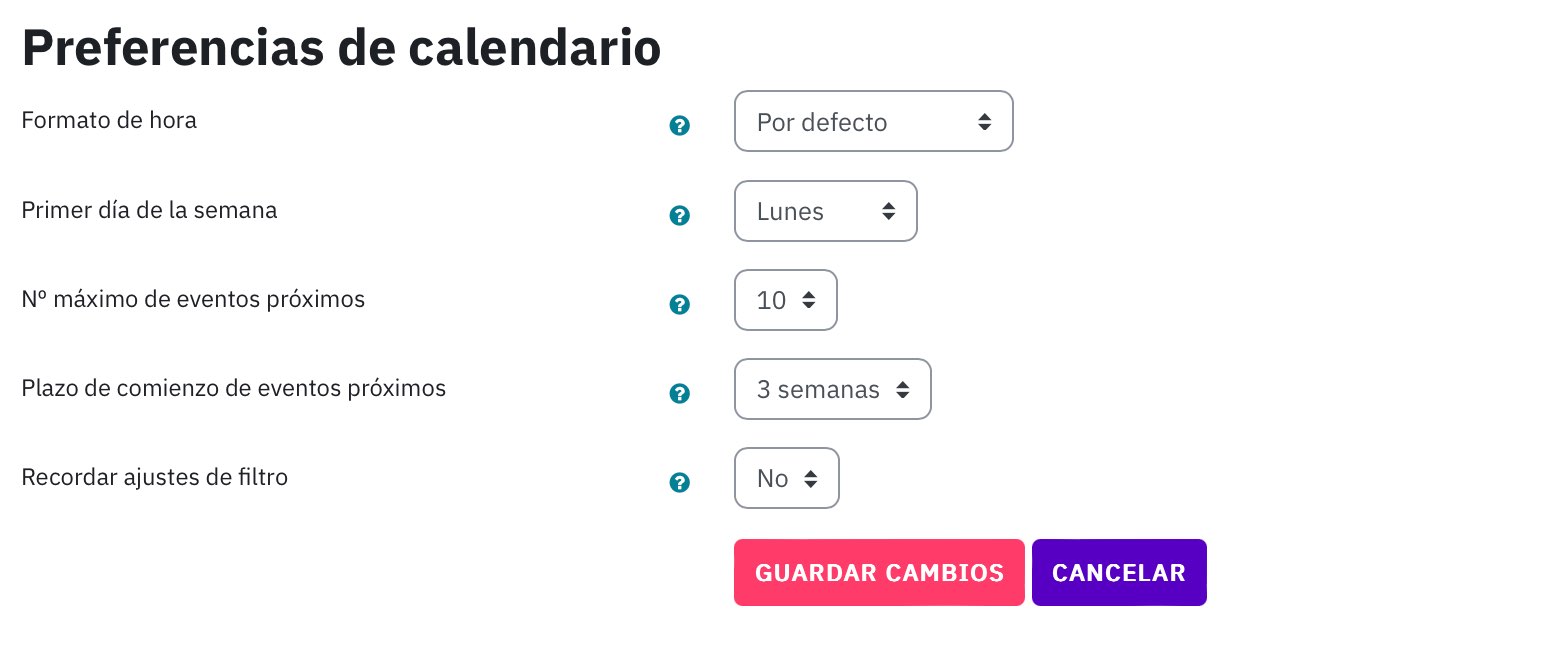Open the dropdown showing 10 events
This screenshot has width=1546, height=654.
coord(786,300)
